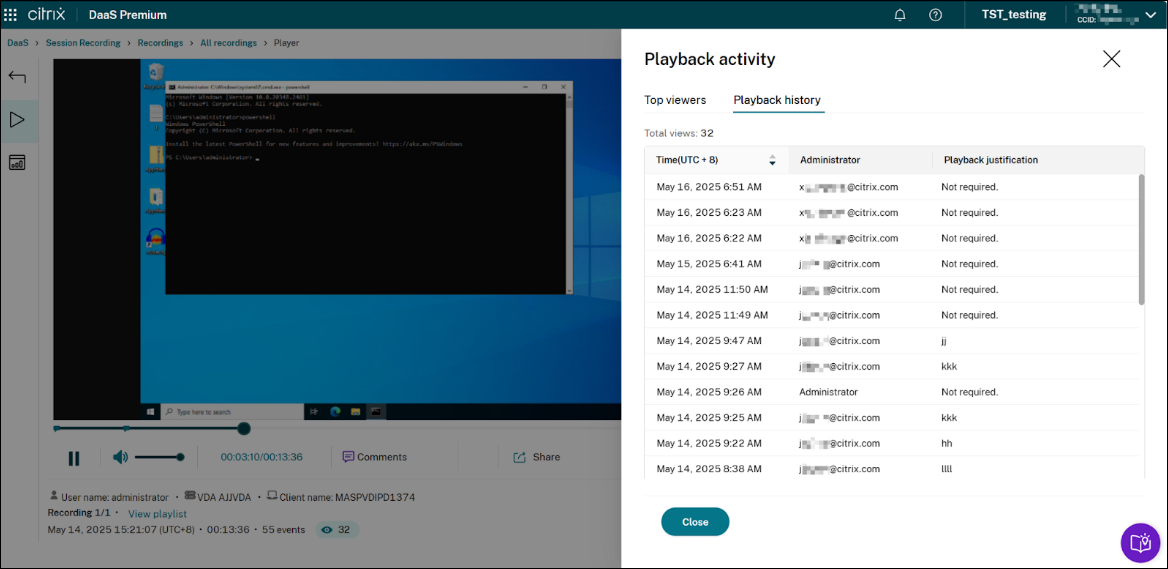Click the Client name: MASPVDIPD1374 label

click(346, 497)
